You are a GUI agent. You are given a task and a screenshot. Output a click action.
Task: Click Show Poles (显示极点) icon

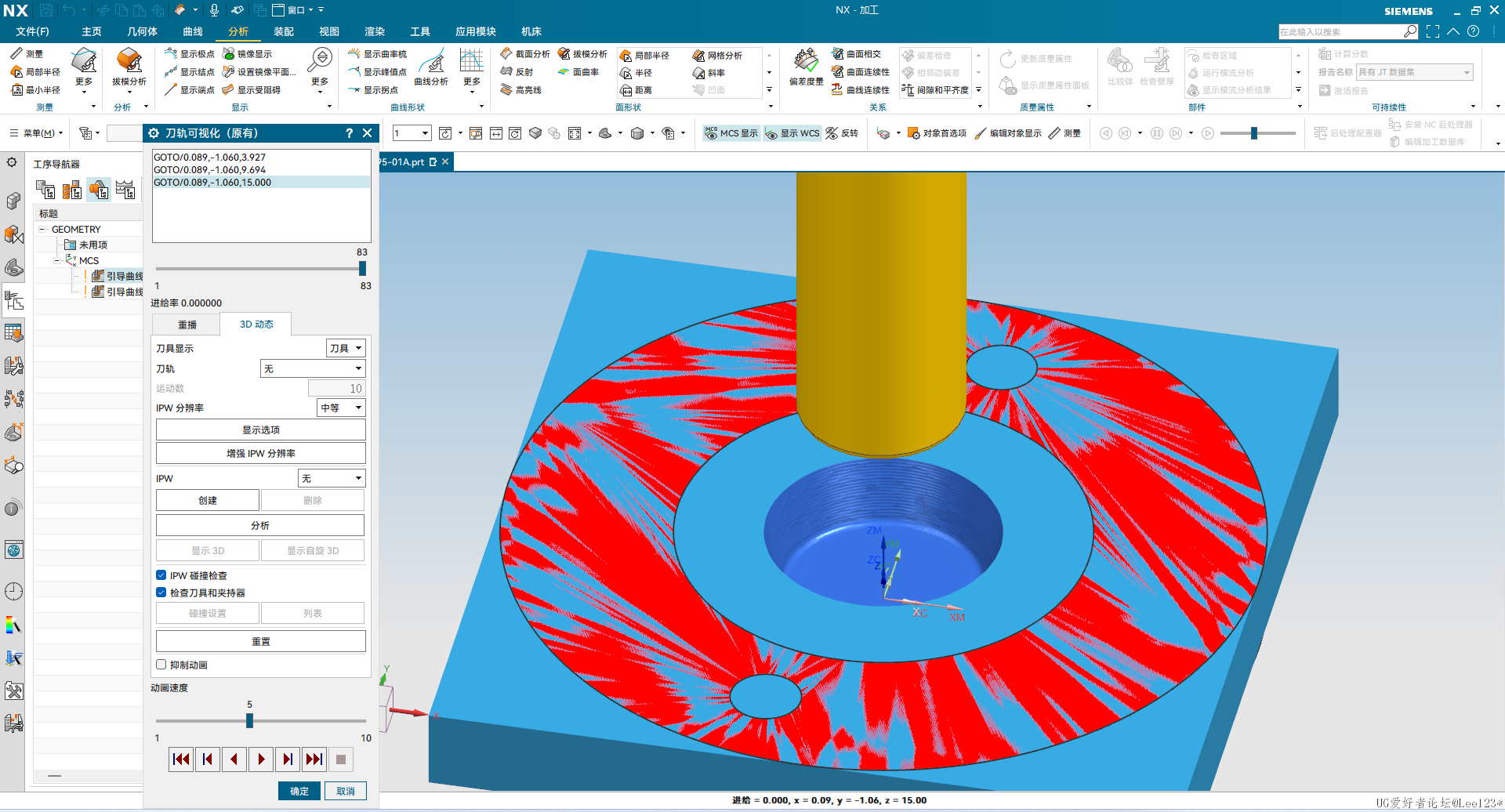[190, 54]
